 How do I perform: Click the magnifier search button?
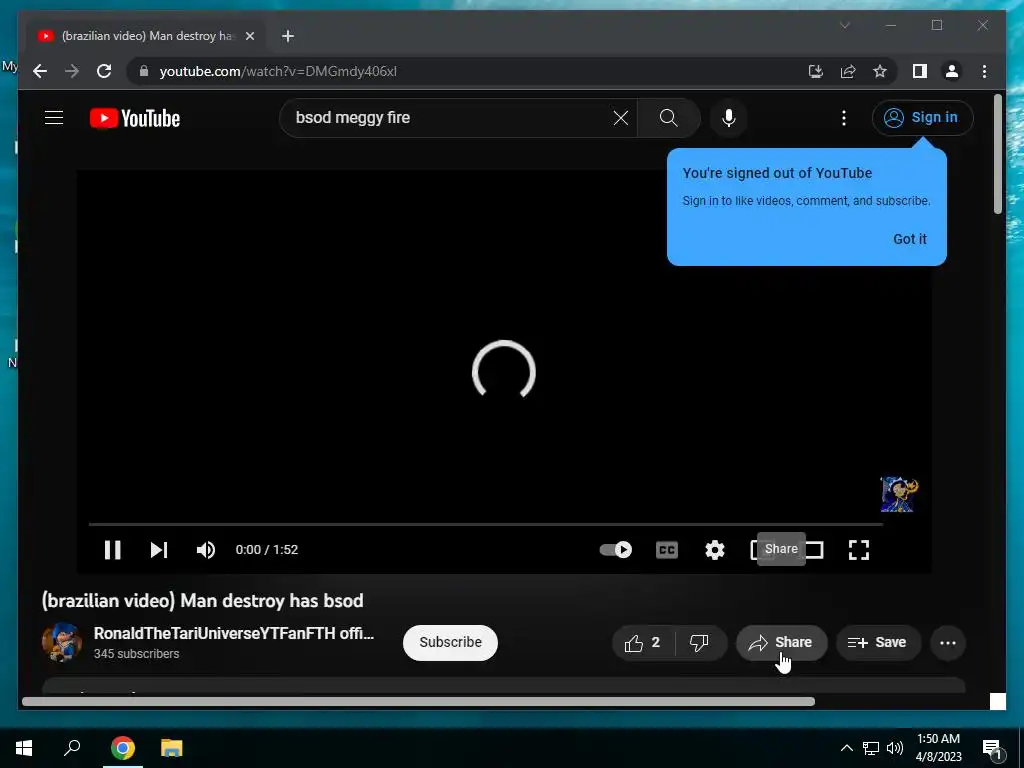pos(668,118)
